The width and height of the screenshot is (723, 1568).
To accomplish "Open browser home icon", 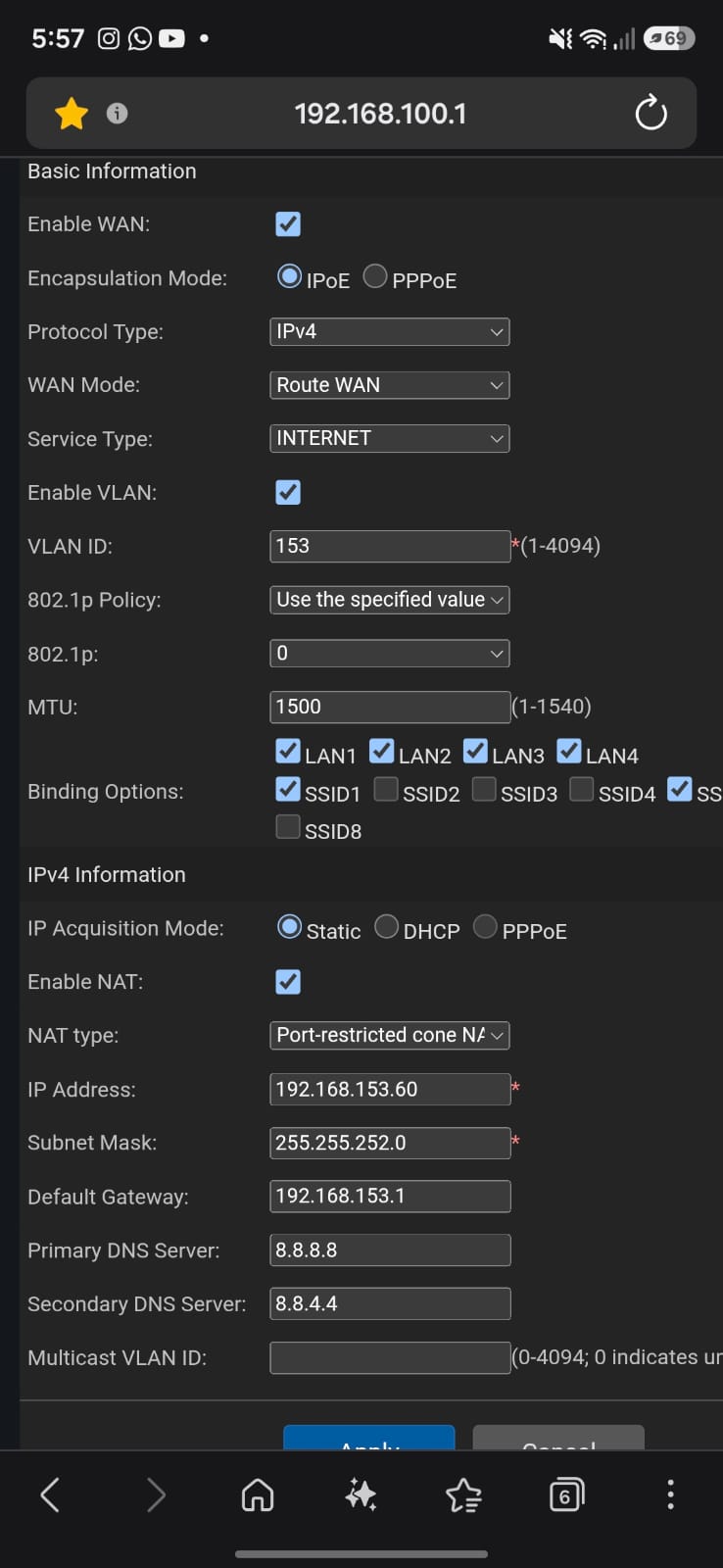I will (258, 1494).
